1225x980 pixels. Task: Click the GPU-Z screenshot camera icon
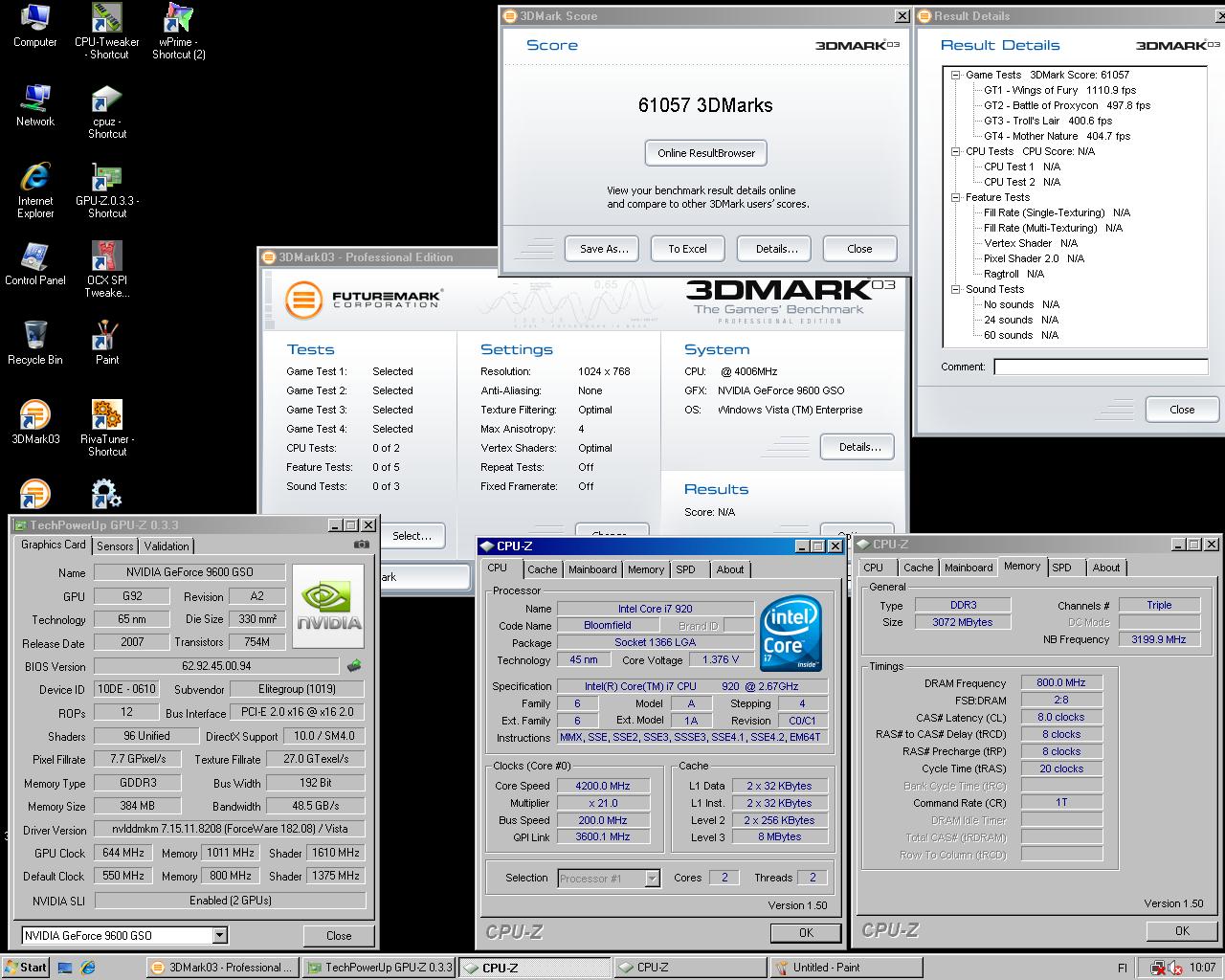362,545
